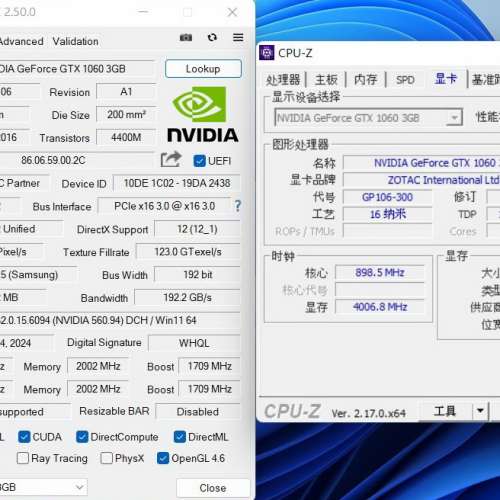Switch to the GPU-Z Advanced tab
Image resolution: width=500 pixels, height=500 pixels.
point(22,41)
